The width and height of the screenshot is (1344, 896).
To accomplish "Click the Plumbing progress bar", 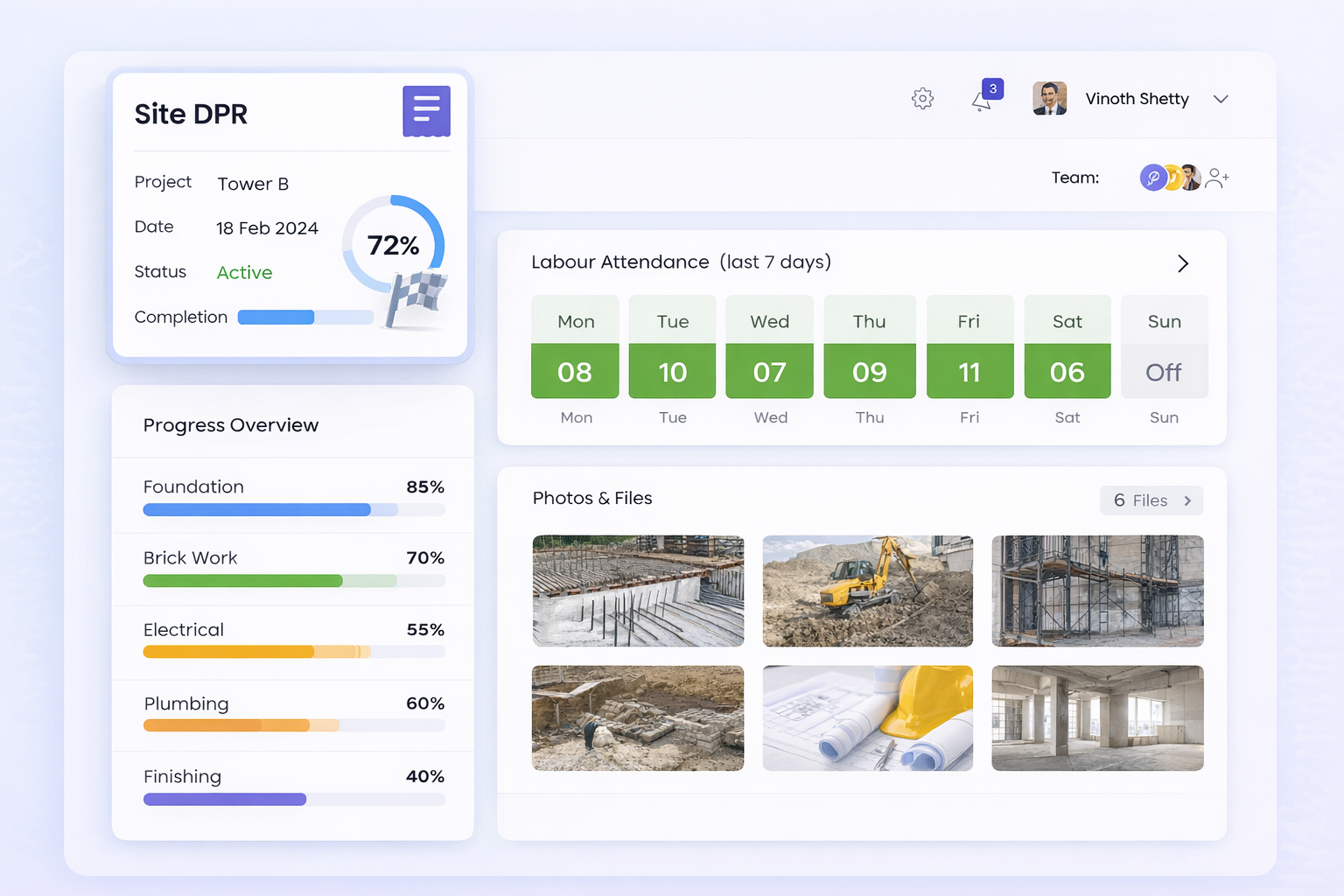I will point(294,725).
